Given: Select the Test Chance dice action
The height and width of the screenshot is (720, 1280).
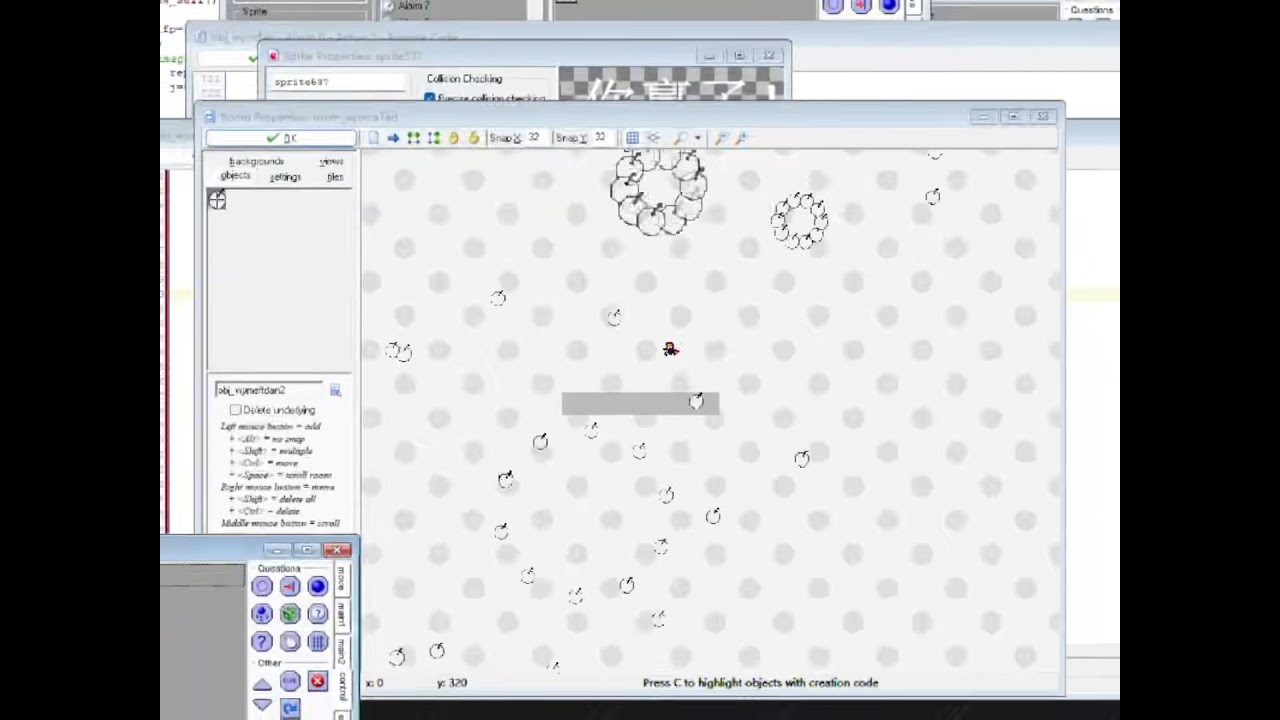Looking at the screenshot, I should 290,614.
